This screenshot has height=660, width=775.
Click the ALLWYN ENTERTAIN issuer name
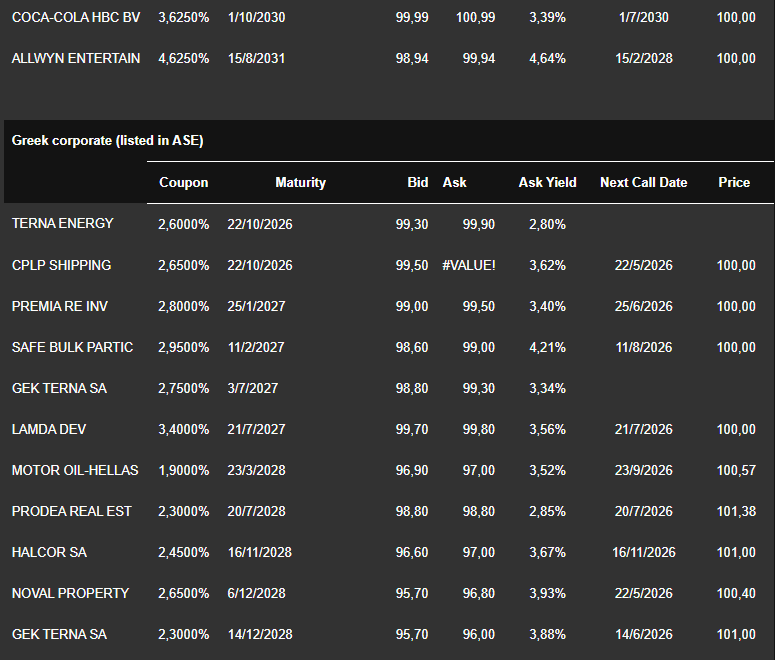pos(76,58)
